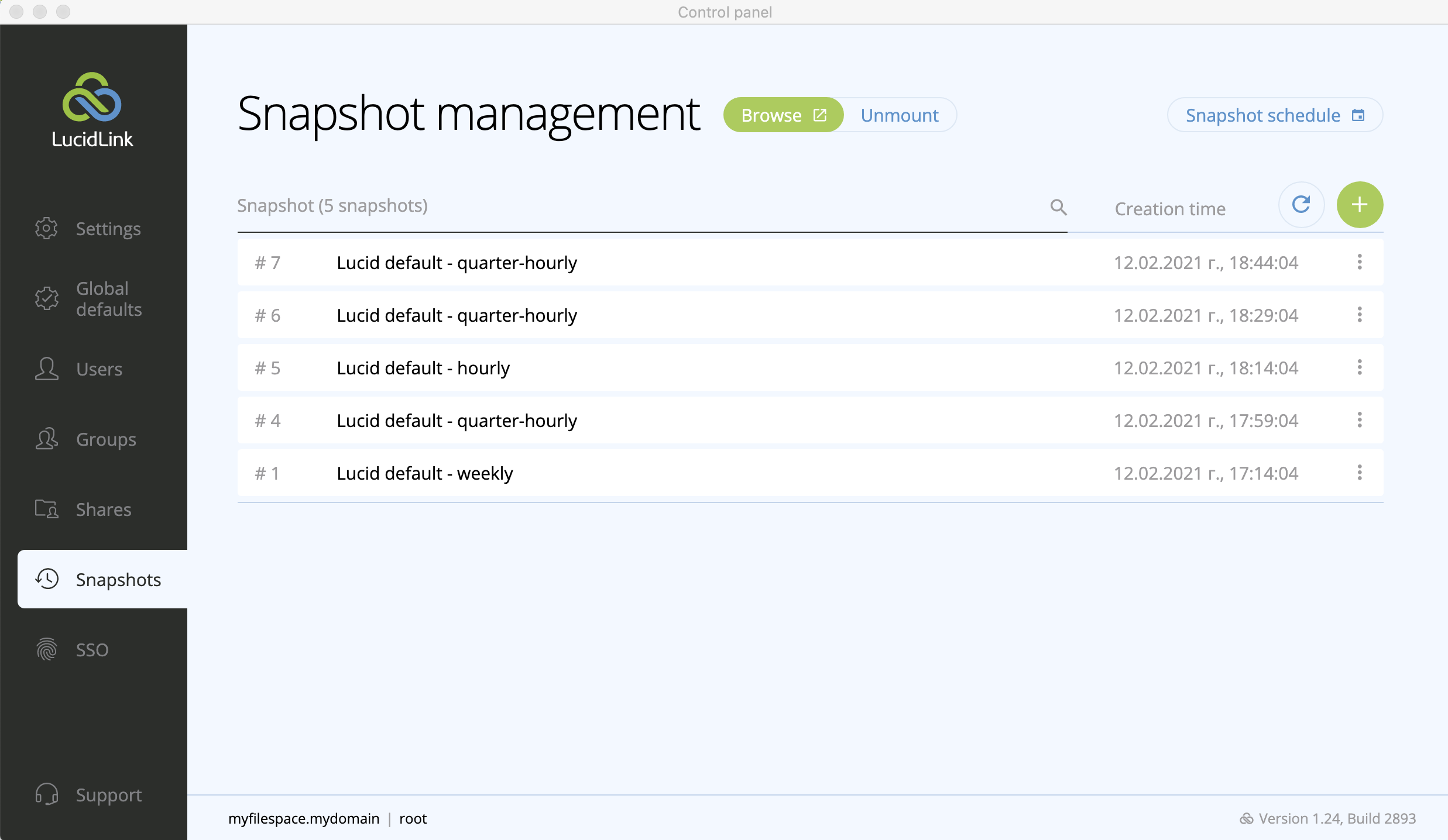Screen dimensions: 1448x840
Task: Open actions menu for the hourly snapshot #5
Action: click(x=1359, y=367)
